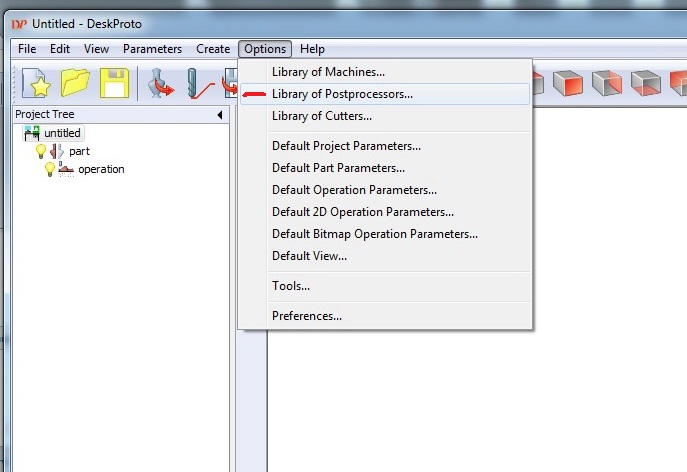
Task: Toggle the lightbulb visibility for operation
Action: [50, 169]
